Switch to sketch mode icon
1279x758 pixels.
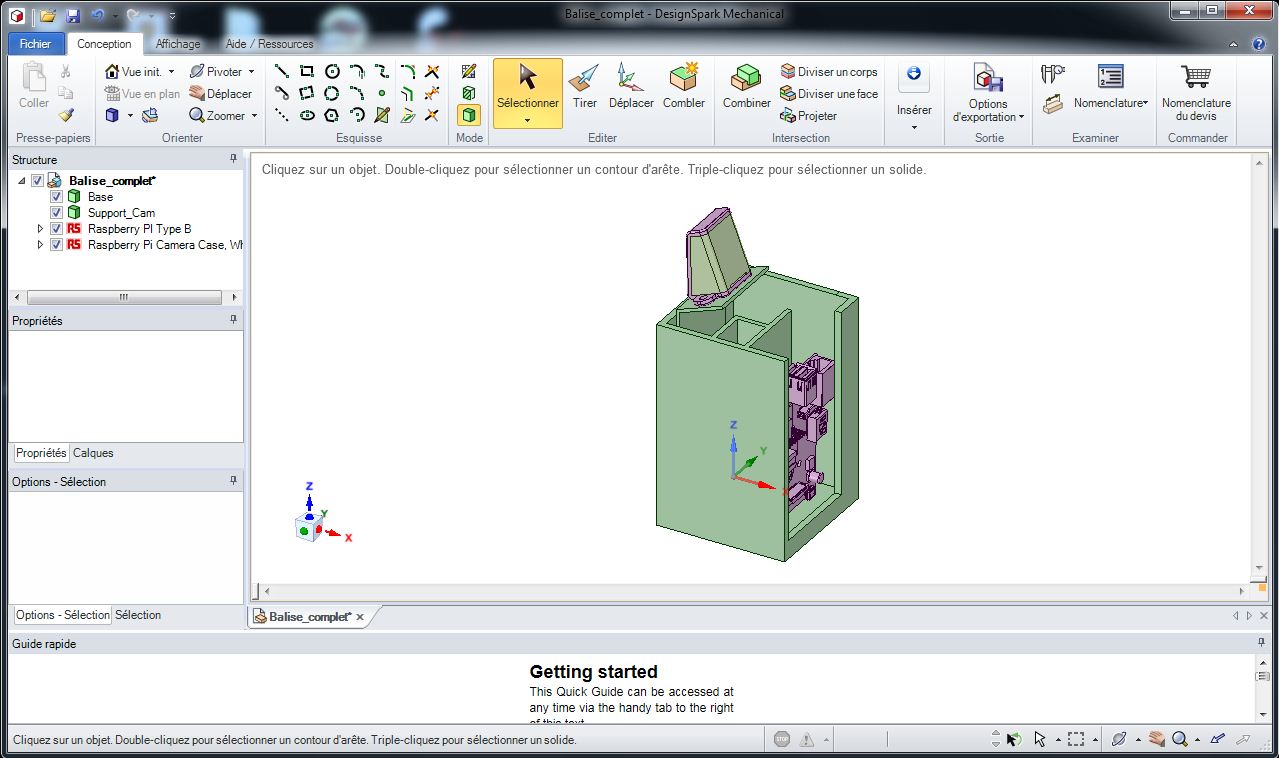(x=469, y=71)
